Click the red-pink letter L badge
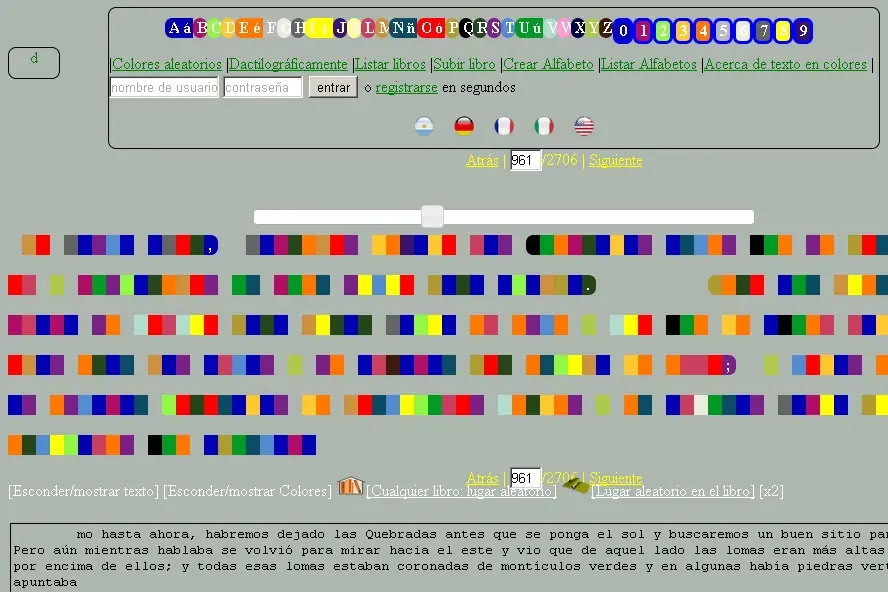888x592 pixels. (x=369, y=28)
